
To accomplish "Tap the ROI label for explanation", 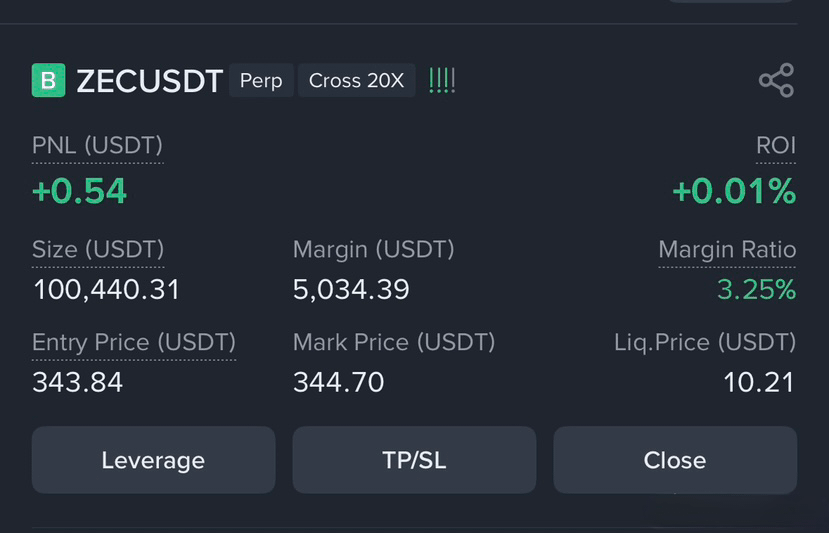I will pyautogui.click(x=776, y=145).
